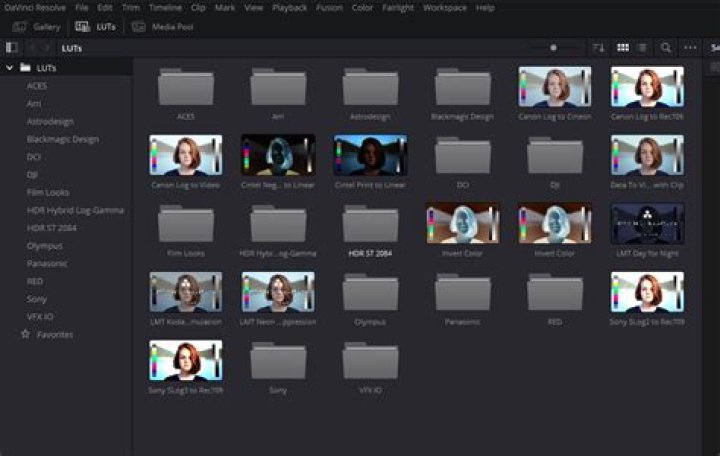Switch to thumbnail grid view
The image size is (720, 456).
(623, 48)
